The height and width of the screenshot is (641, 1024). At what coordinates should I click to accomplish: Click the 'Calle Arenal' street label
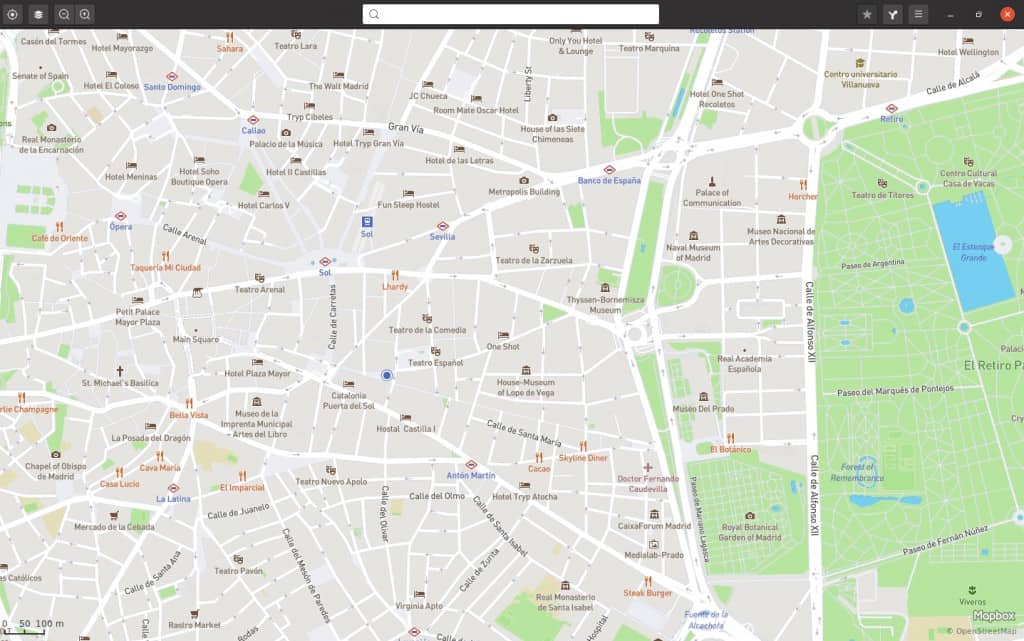184,234
